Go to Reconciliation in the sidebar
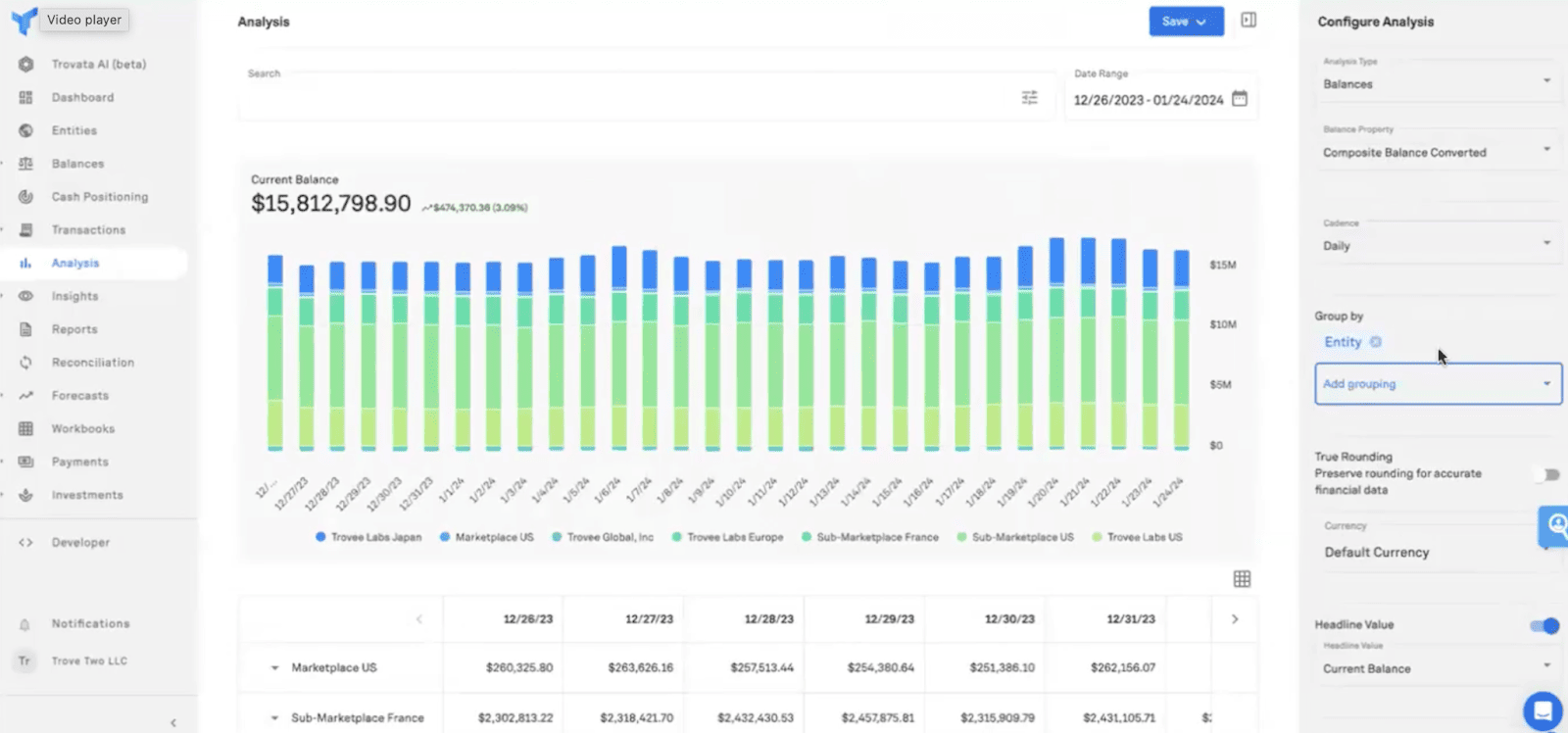This screenshot has height=733, width=1568. [92, 363]
